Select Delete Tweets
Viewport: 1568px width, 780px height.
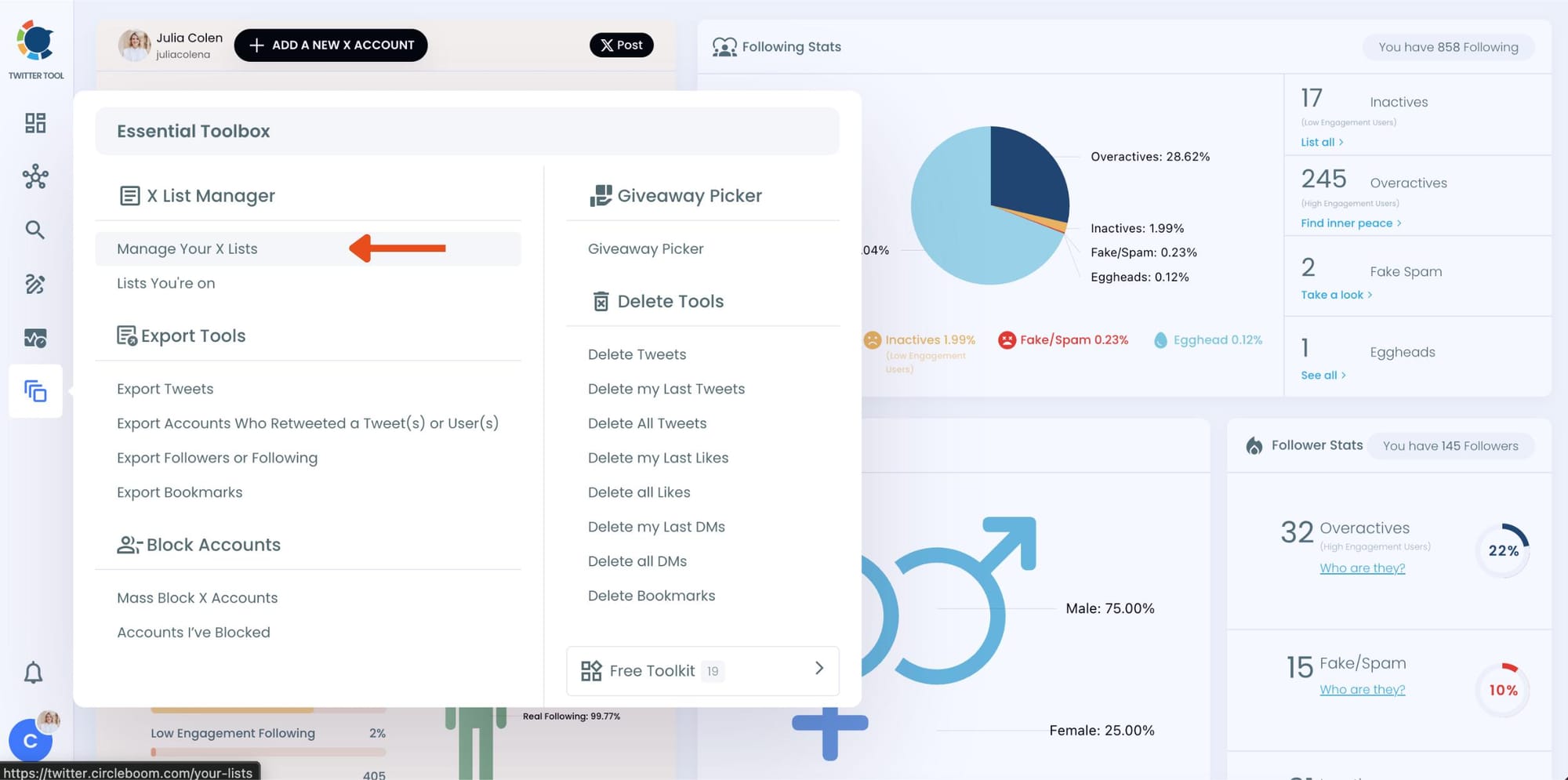(x=637, y=354)
